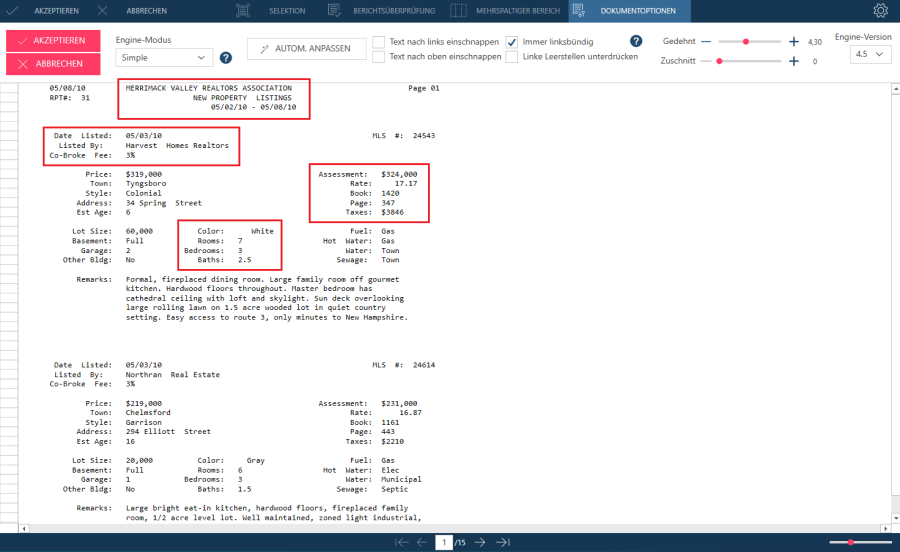Click the Mehrspaltiger Bereich icon
Image resolution: width=900 pixels, height=552 pixels.
click(x=458, y=10)
